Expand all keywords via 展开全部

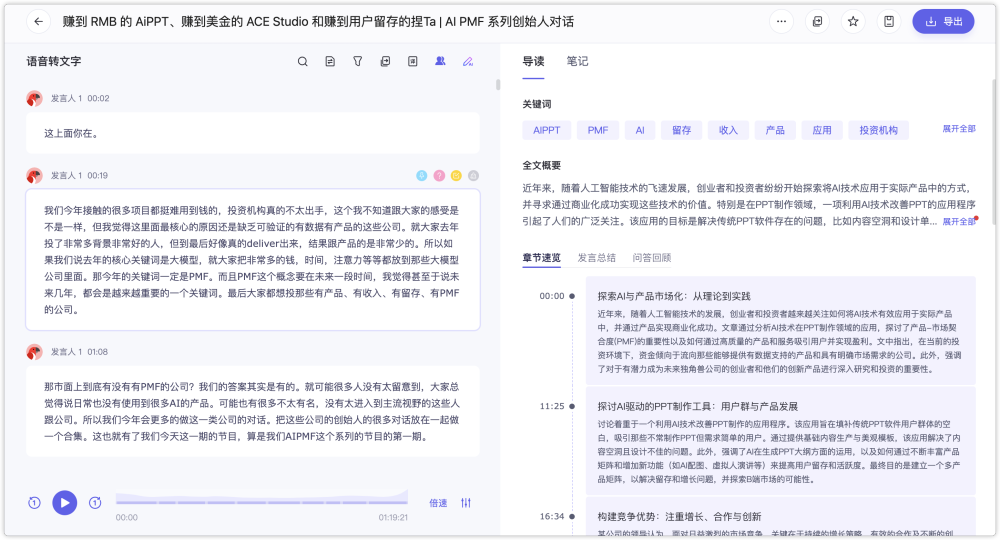tap(958, 129)
